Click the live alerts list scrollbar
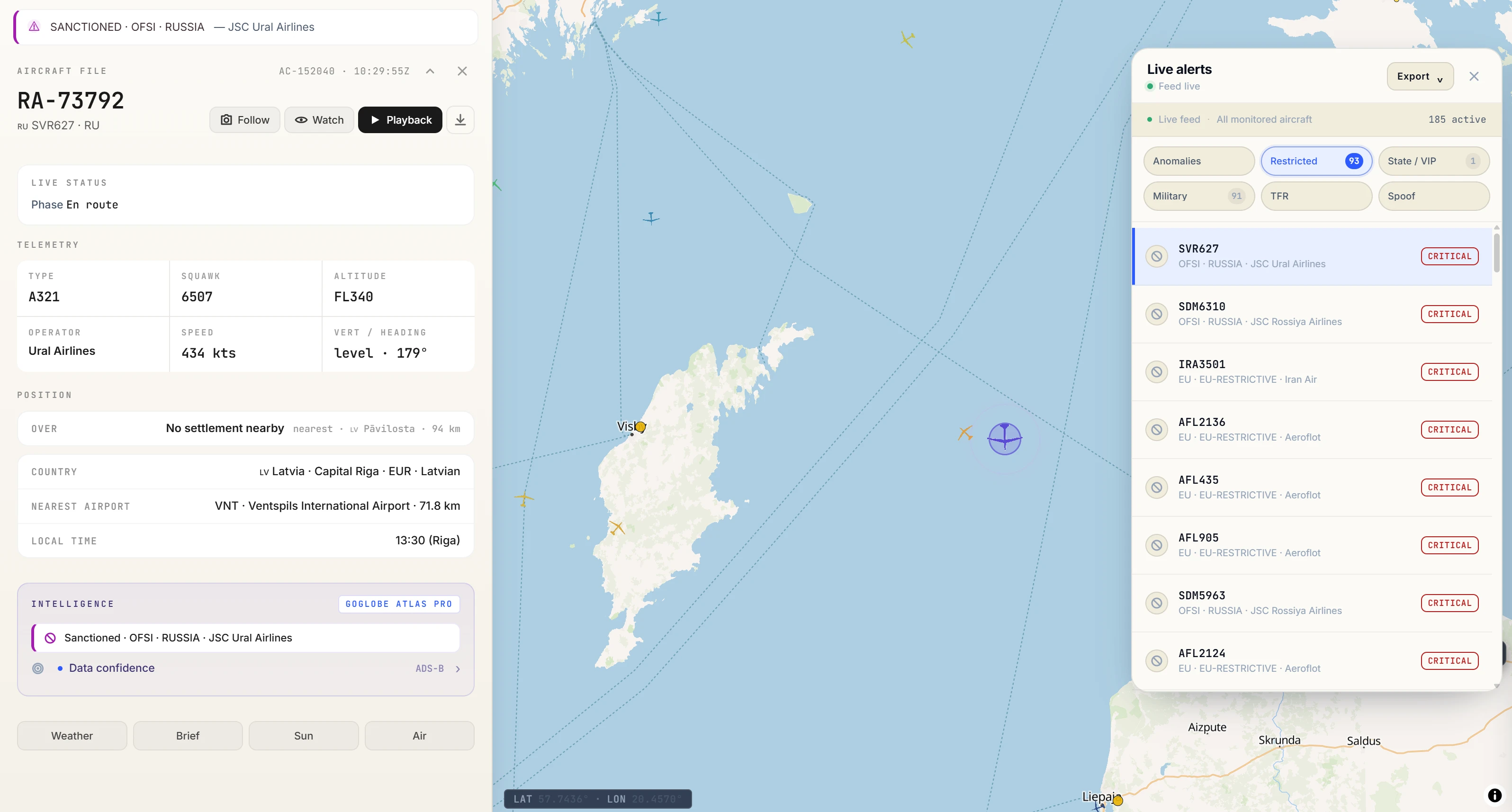Viewport: 1512px width, 812px height. point(1496,253)
